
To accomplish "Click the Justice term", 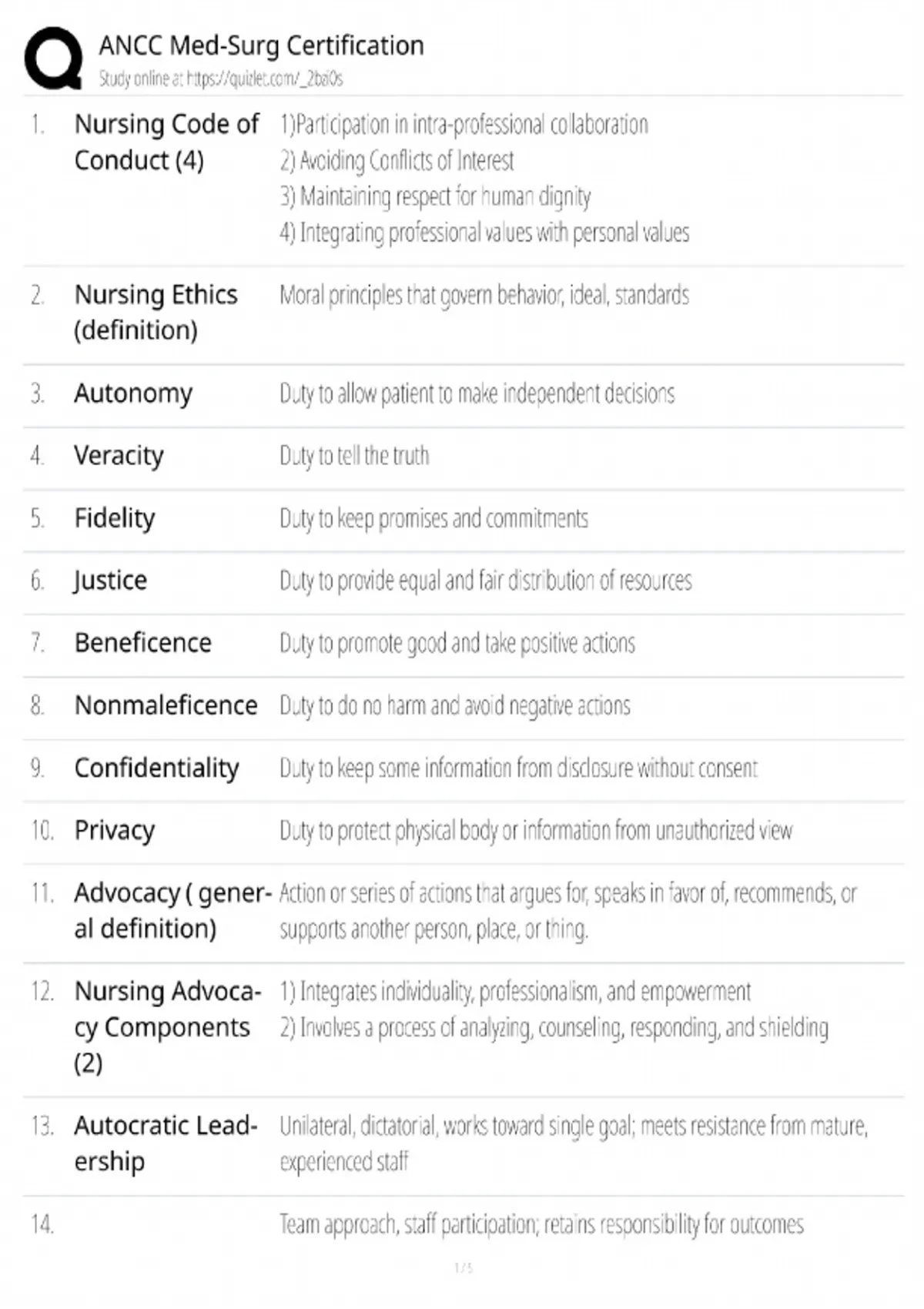I will pos(110,581).
